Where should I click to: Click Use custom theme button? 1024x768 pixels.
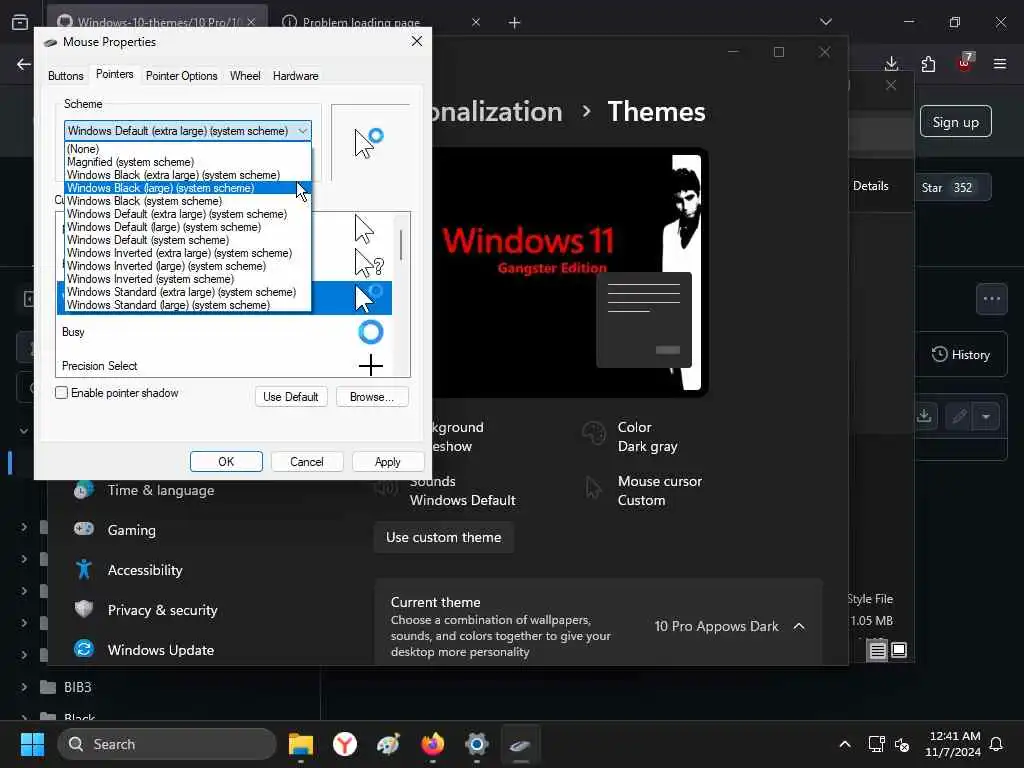[443, 537]
